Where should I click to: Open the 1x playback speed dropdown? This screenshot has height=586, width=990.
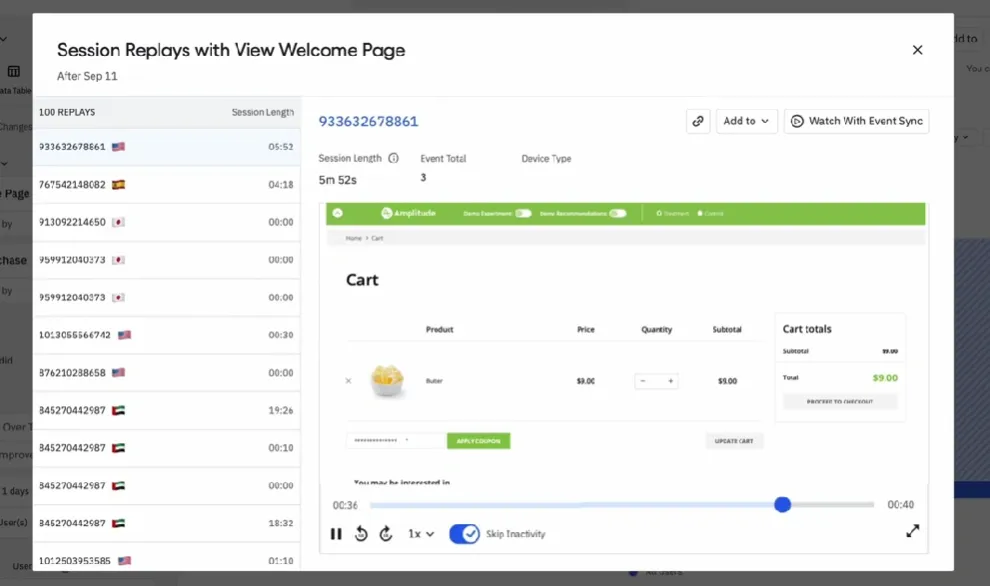(421, 534)
